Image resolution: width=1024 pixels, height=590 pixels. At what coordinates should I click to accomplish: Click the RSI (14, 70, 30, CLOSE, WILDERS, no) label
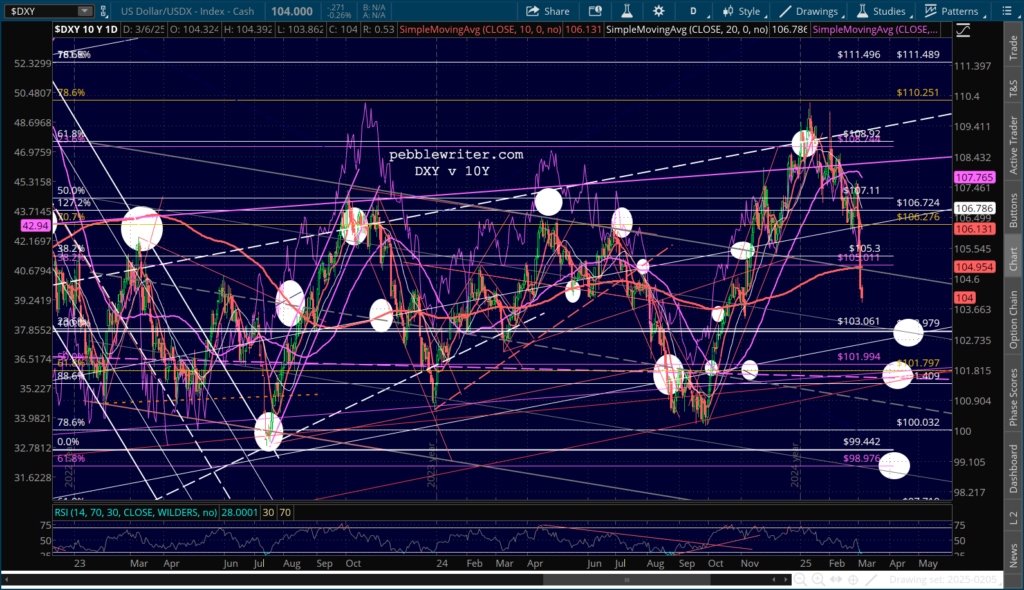coord(136,512)
